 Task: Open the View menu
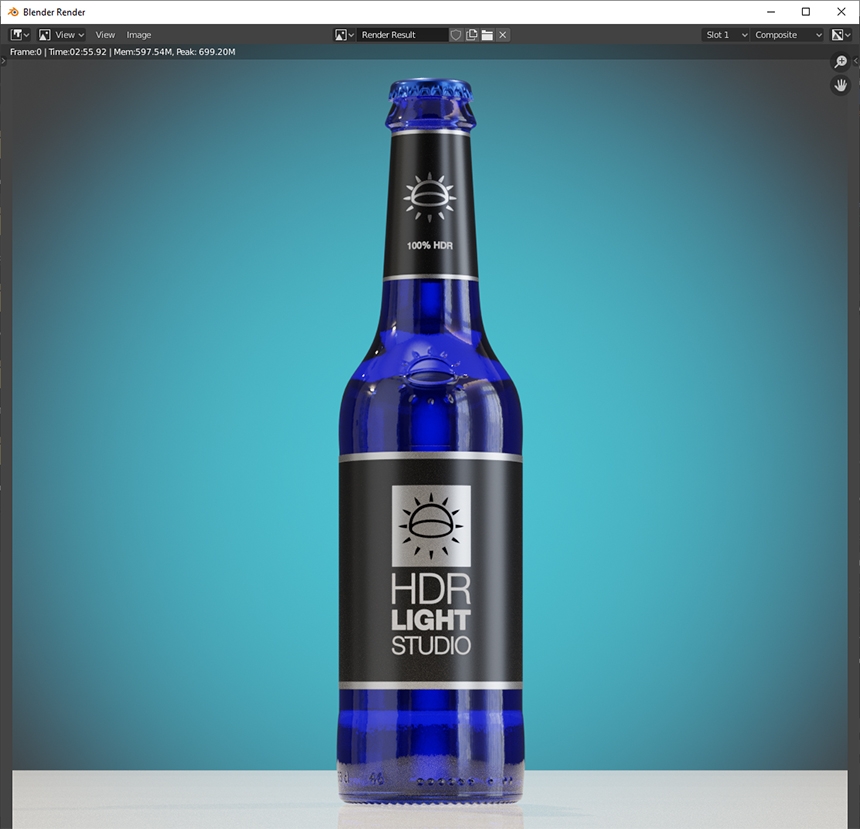point(105,35)
